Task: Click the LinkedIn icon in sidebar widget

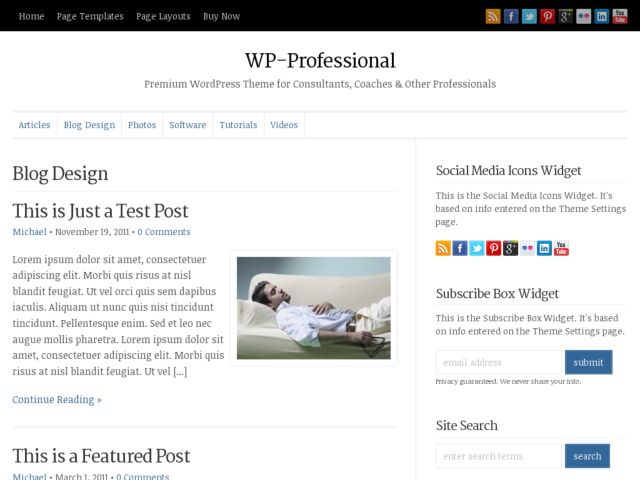Action: [544, 248]
